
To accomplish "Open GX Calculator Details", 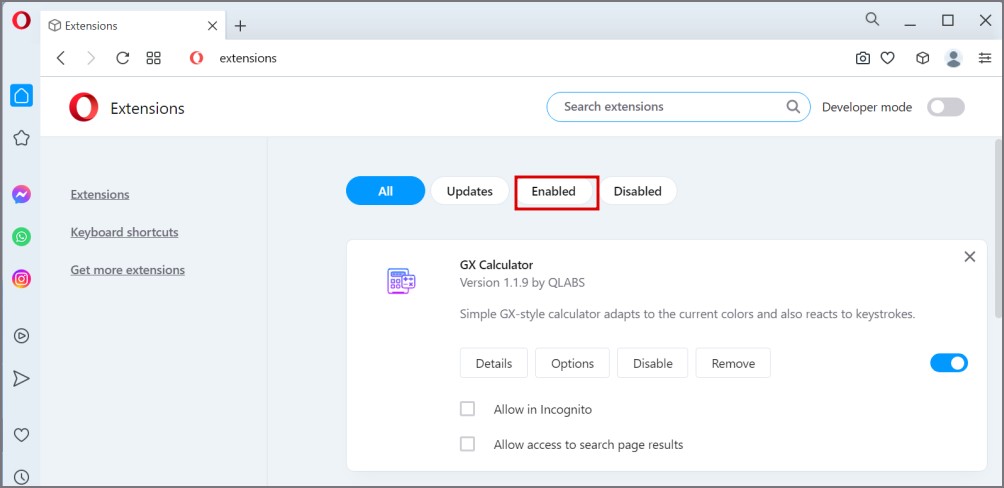I will (x=494, y=363).
